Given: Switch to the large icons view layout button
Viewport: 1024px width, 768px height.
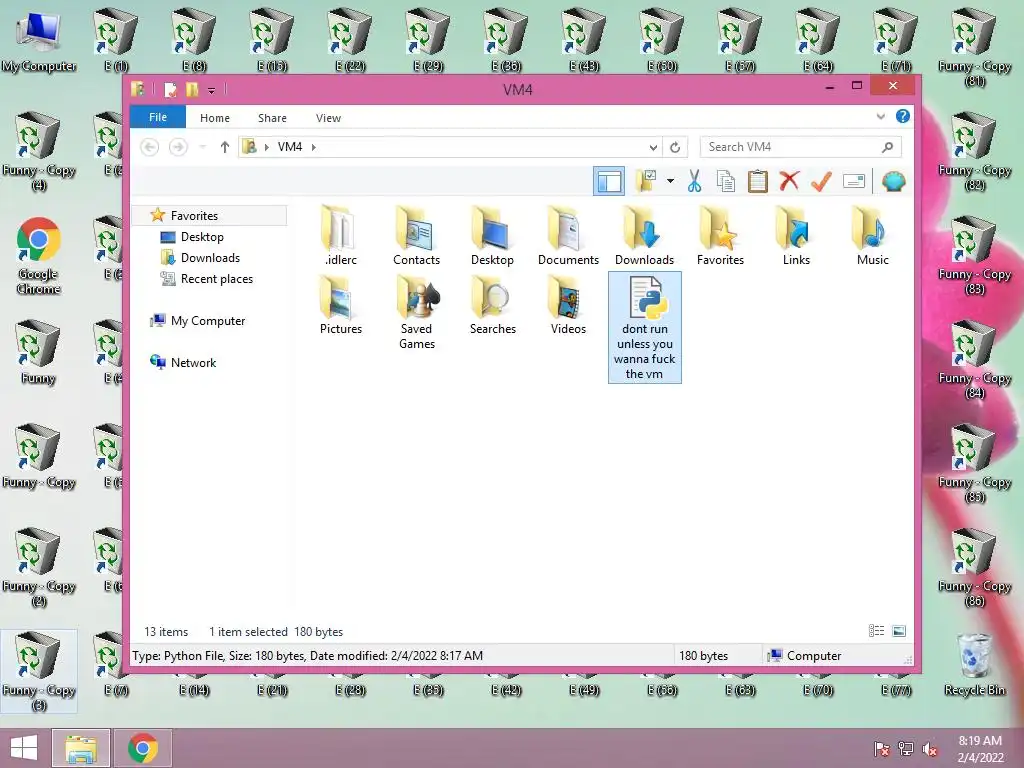Looking at the screenshot, I should (899, 631).
